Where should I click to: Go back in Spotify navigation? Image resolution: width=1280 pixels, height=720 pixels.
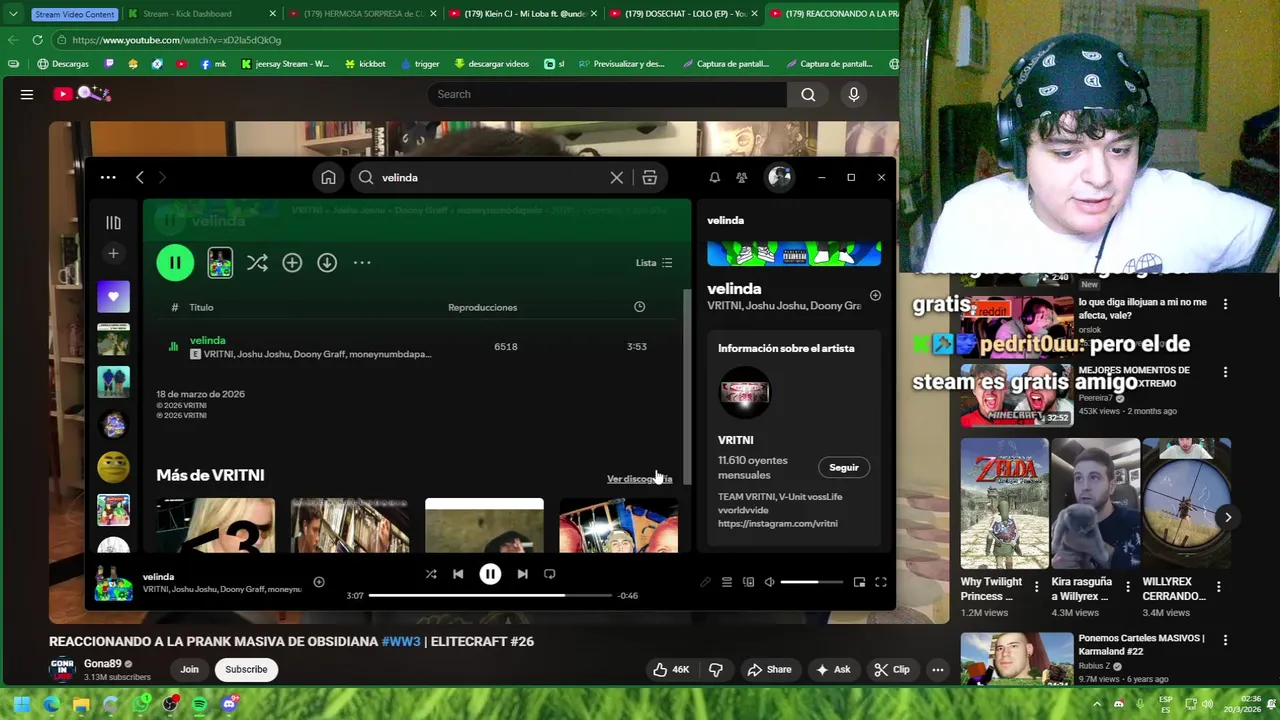(140, 177)
